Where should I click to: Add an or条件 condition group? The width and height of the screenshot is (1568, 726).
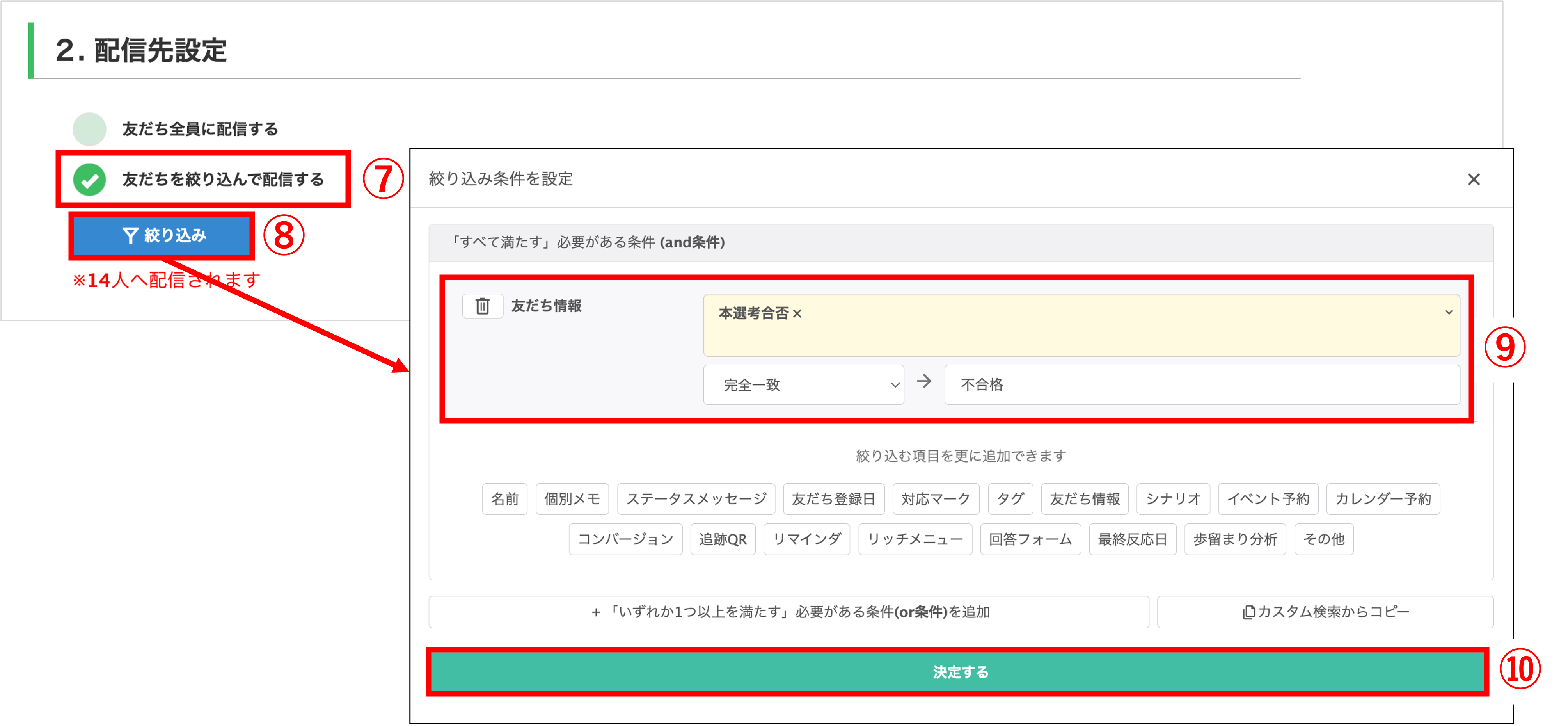(788, 612)
